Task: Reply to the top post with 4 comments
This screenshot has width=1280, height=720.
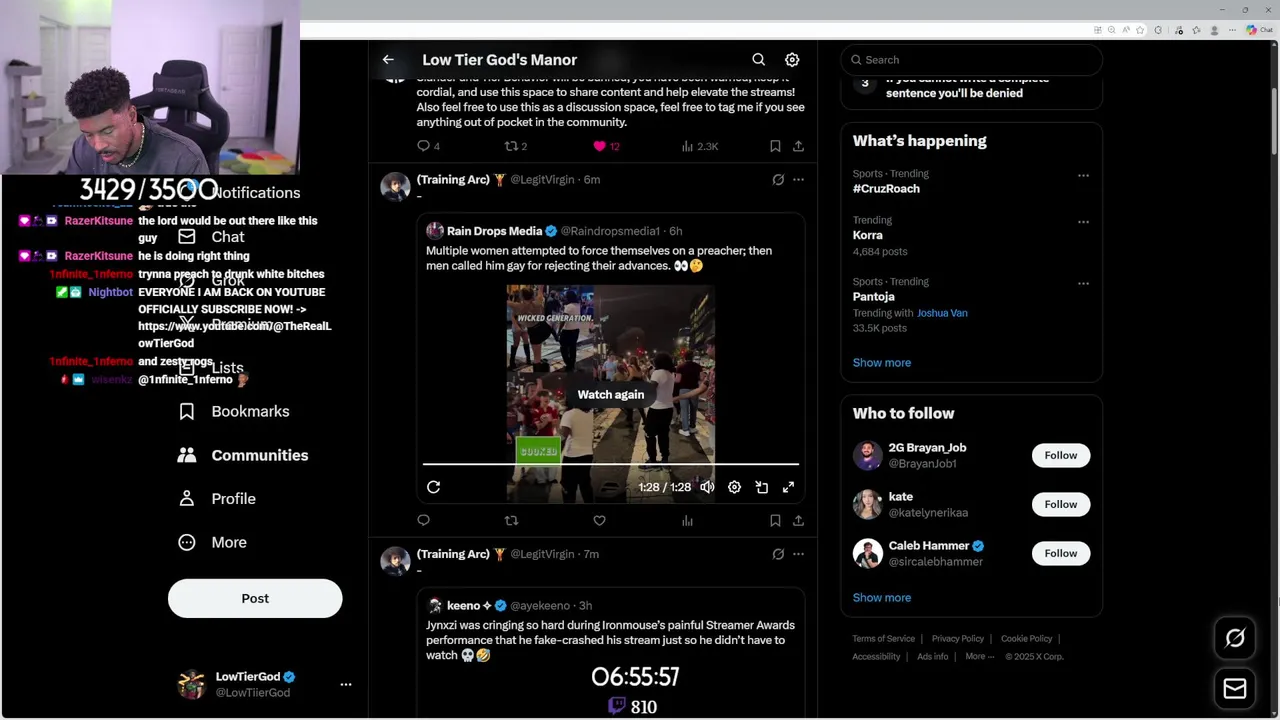Action: point(428,146)
